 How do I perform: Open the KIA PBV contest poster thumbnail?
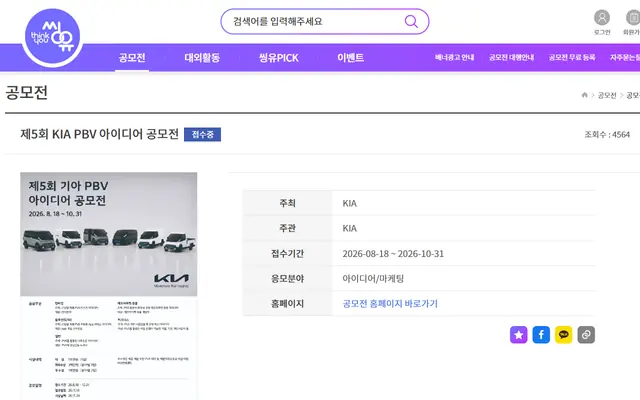tap(109, 286)
